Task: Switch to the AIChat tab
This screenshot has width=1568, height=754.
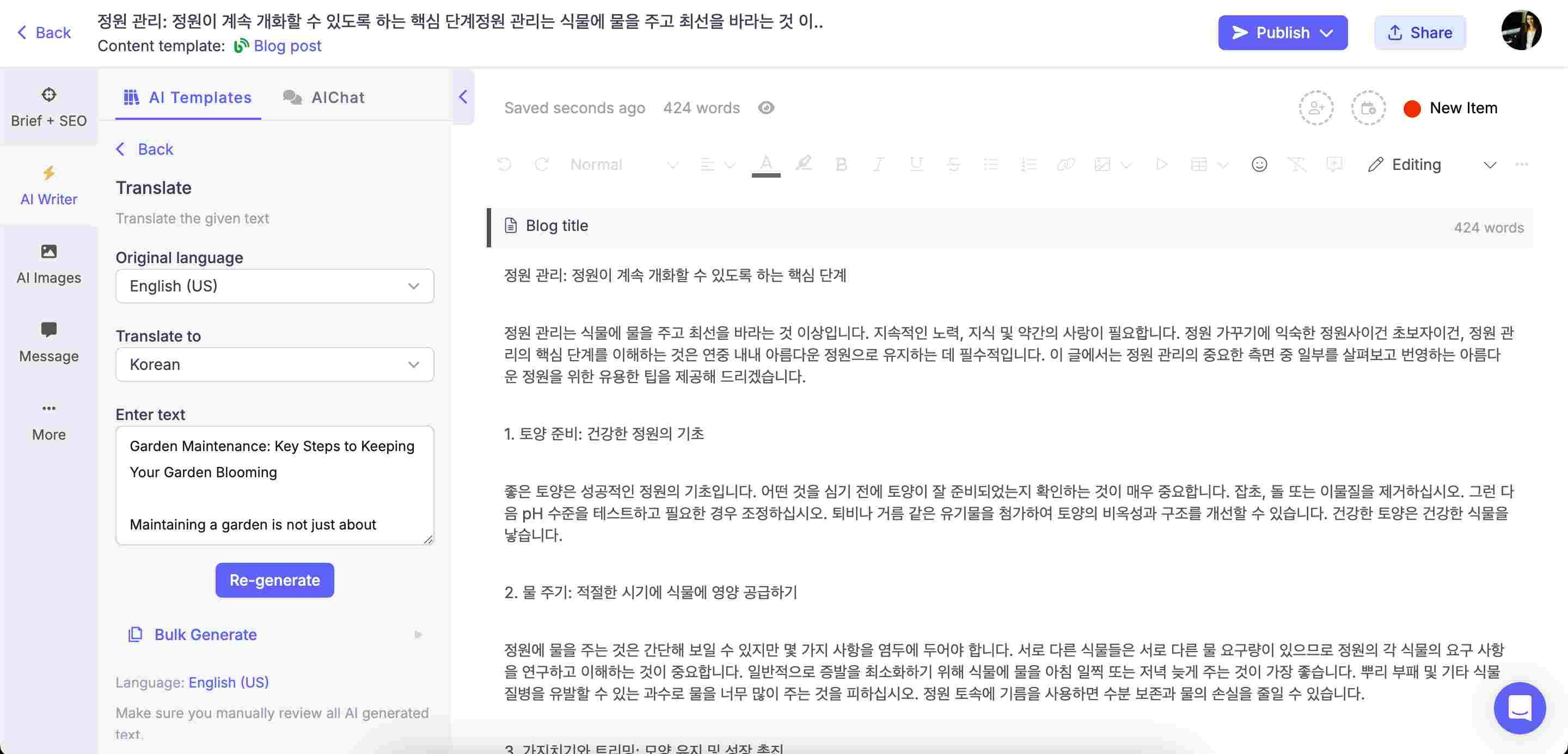Action: point(324,98)
